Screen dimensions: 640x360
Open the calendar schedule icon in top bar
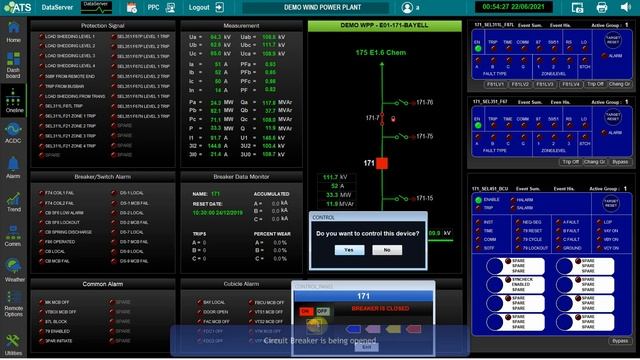[131, 7]
